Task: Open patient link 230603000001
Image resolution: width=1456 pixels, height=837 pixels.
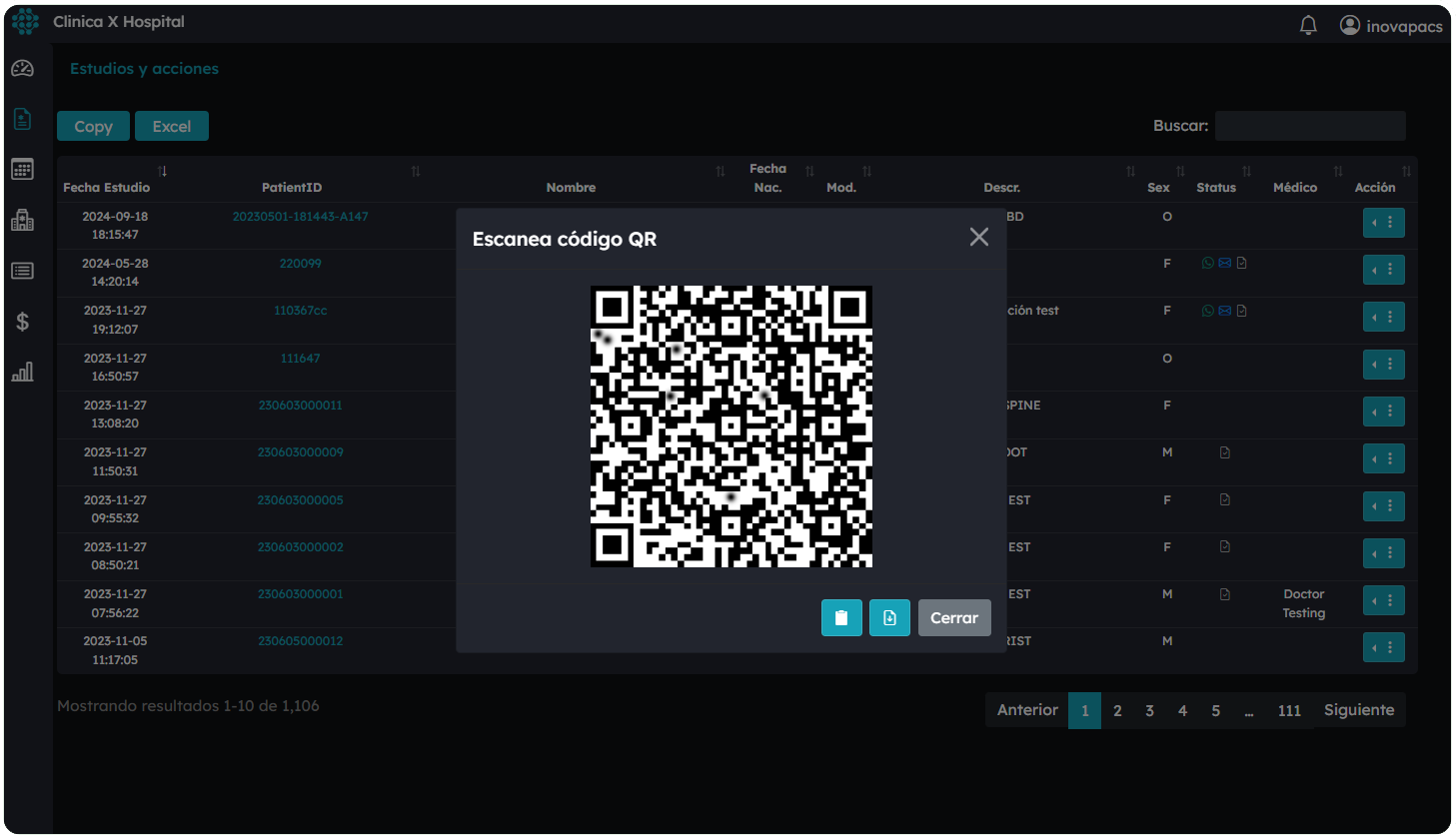Action: [300, 594]
